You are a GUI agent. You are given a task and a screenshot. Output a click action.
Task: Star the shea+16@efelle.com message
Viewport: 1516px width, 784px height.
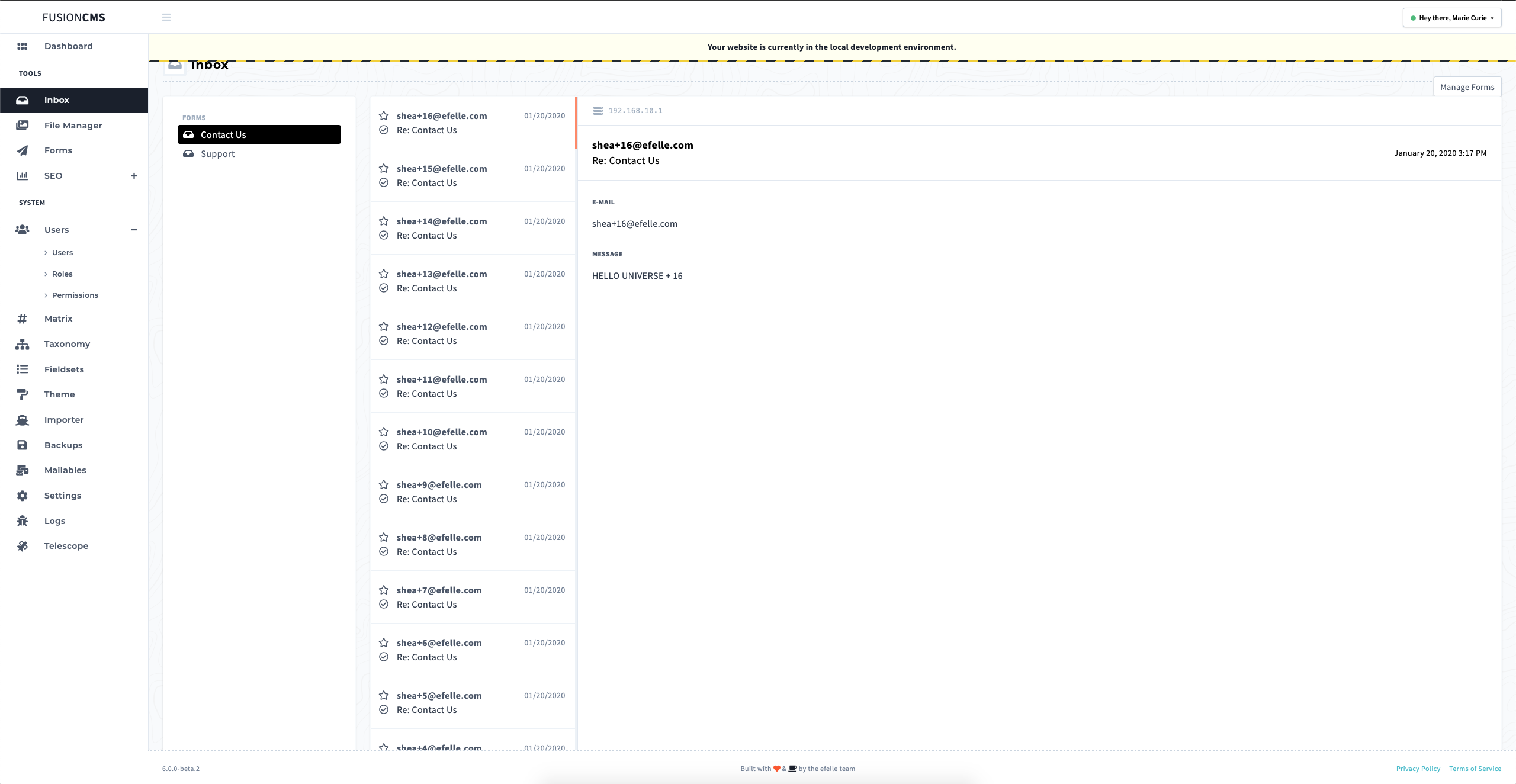point(384,116)
